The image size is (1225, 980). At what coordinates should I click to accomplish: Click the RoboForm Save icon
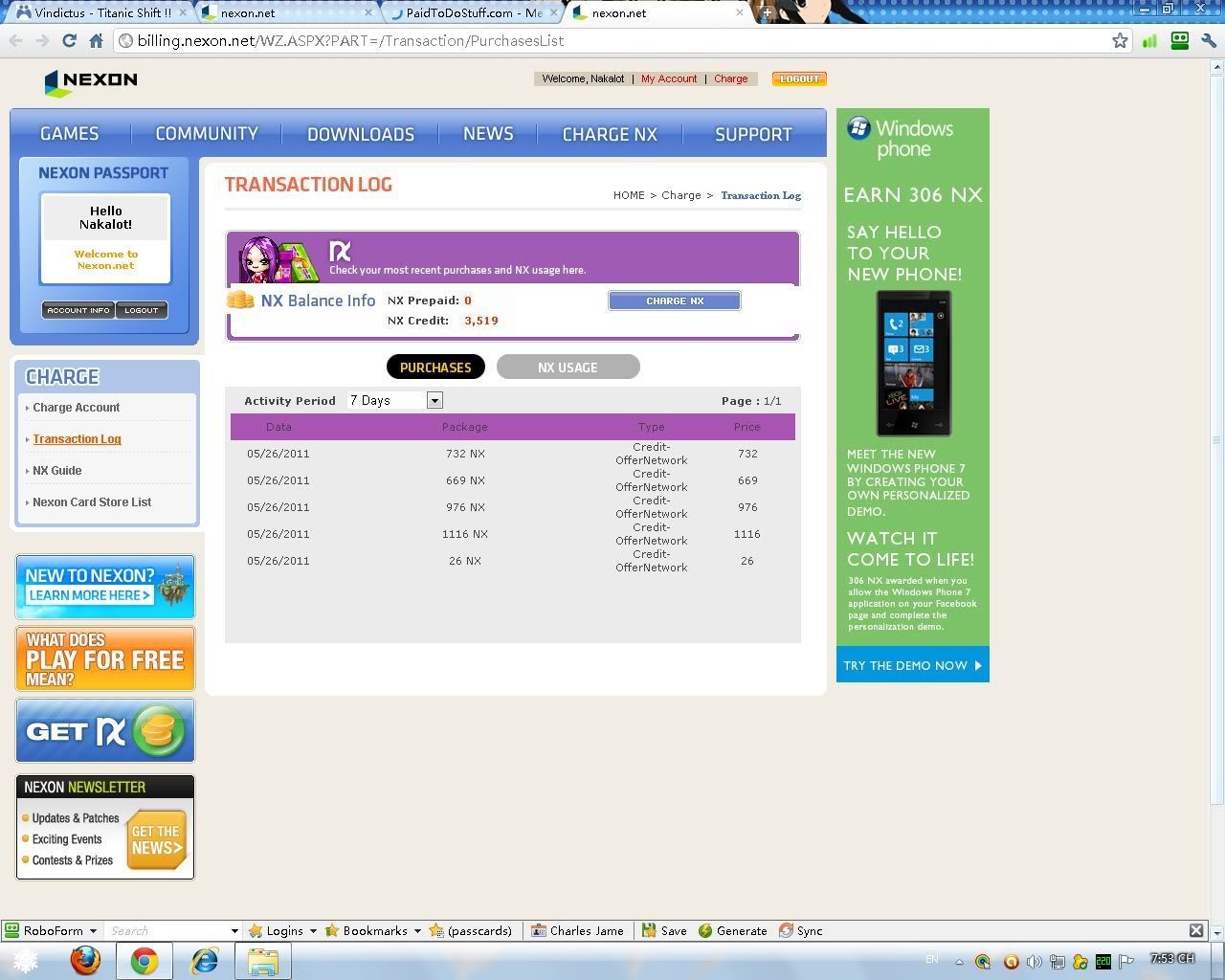point(664,930)
